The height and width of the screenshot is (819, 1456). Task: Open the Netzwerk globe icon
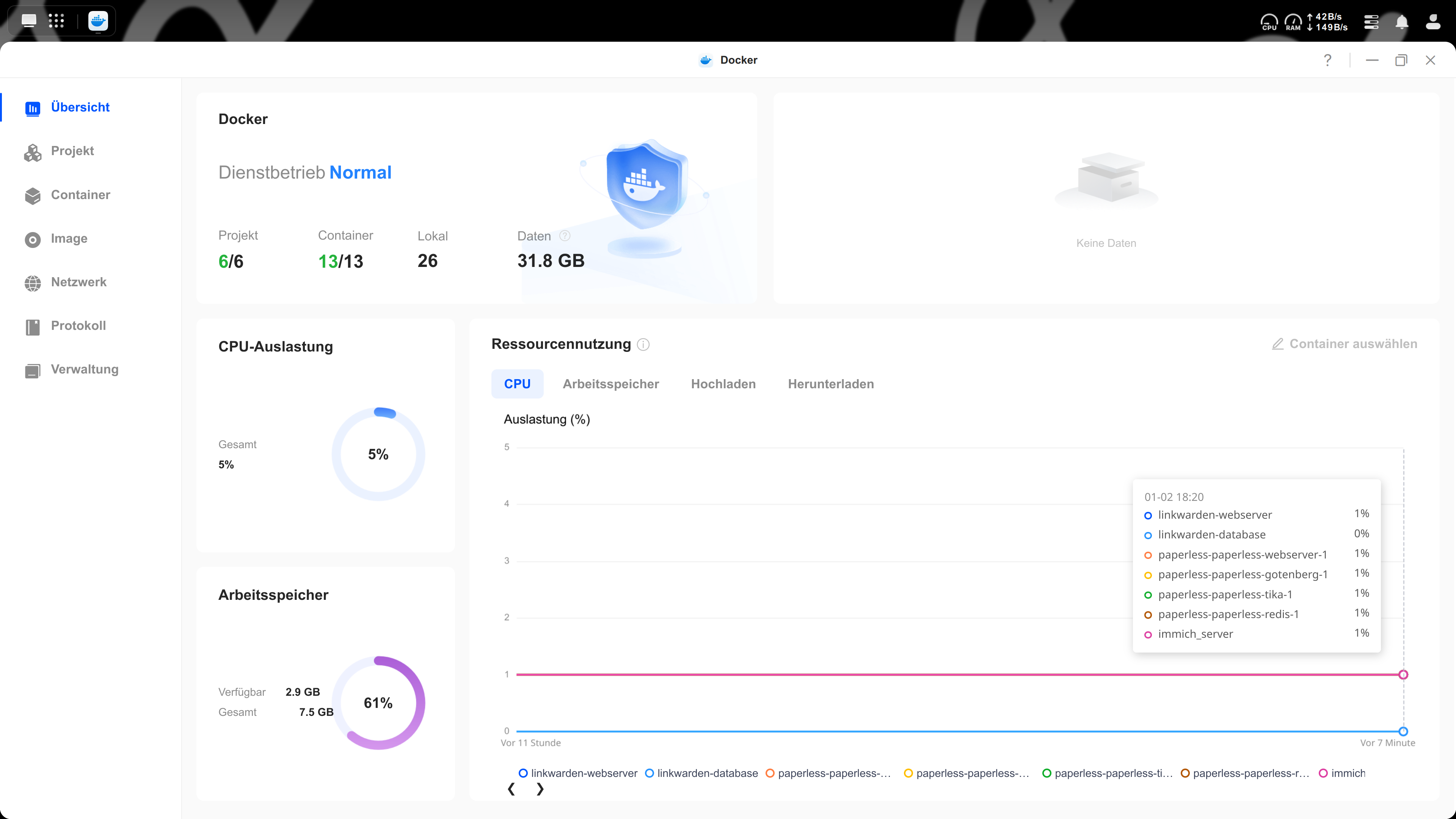click(33, 283)
